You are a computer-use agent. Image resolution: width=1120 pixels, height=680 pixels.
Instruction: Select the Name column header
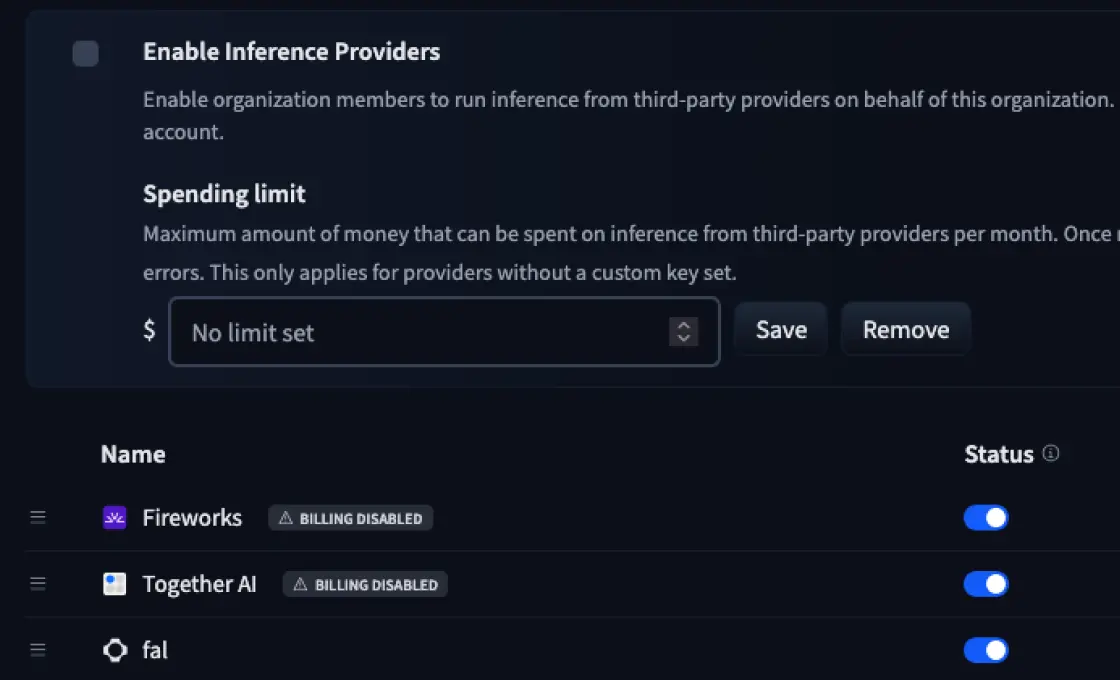point(133,453)
